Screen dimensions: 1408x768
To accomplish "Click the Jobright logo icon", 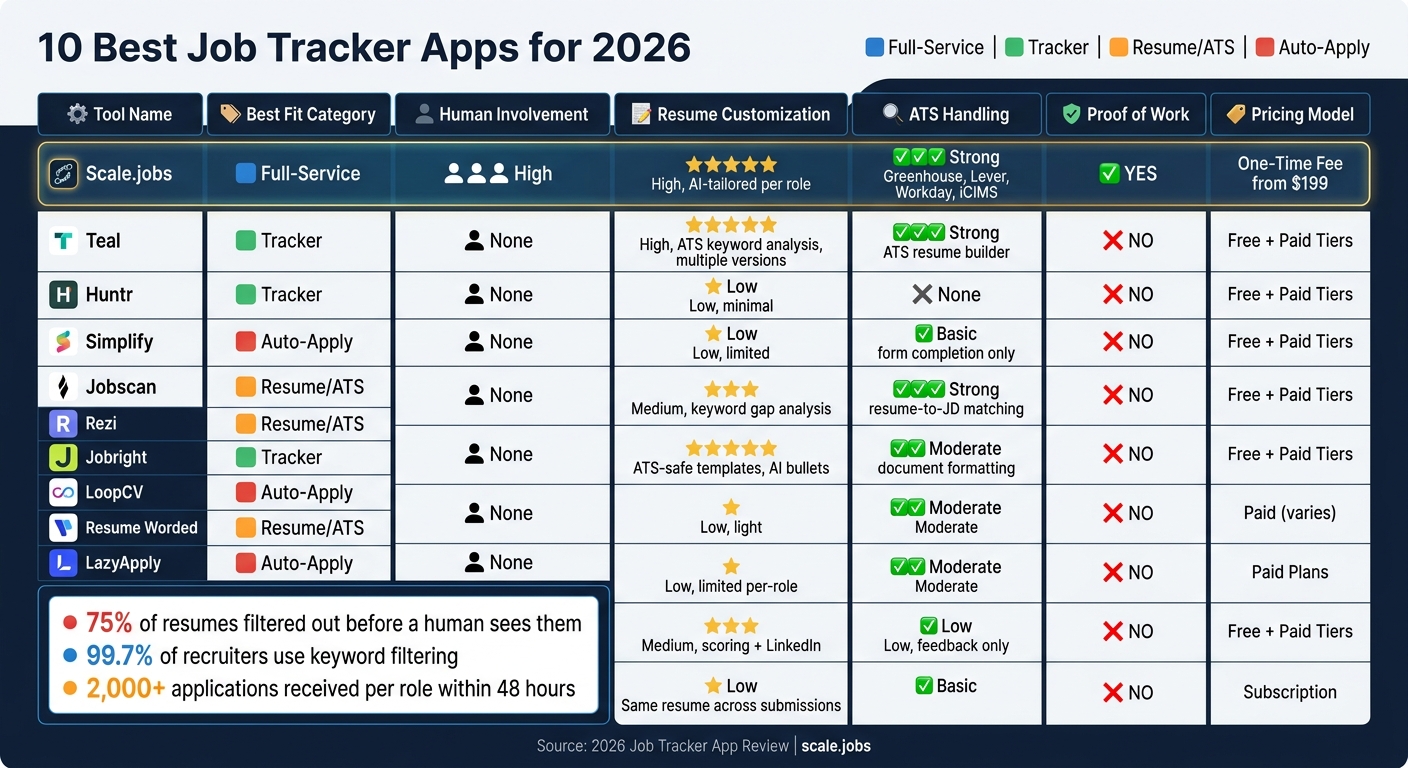I will tap(64, 458).
